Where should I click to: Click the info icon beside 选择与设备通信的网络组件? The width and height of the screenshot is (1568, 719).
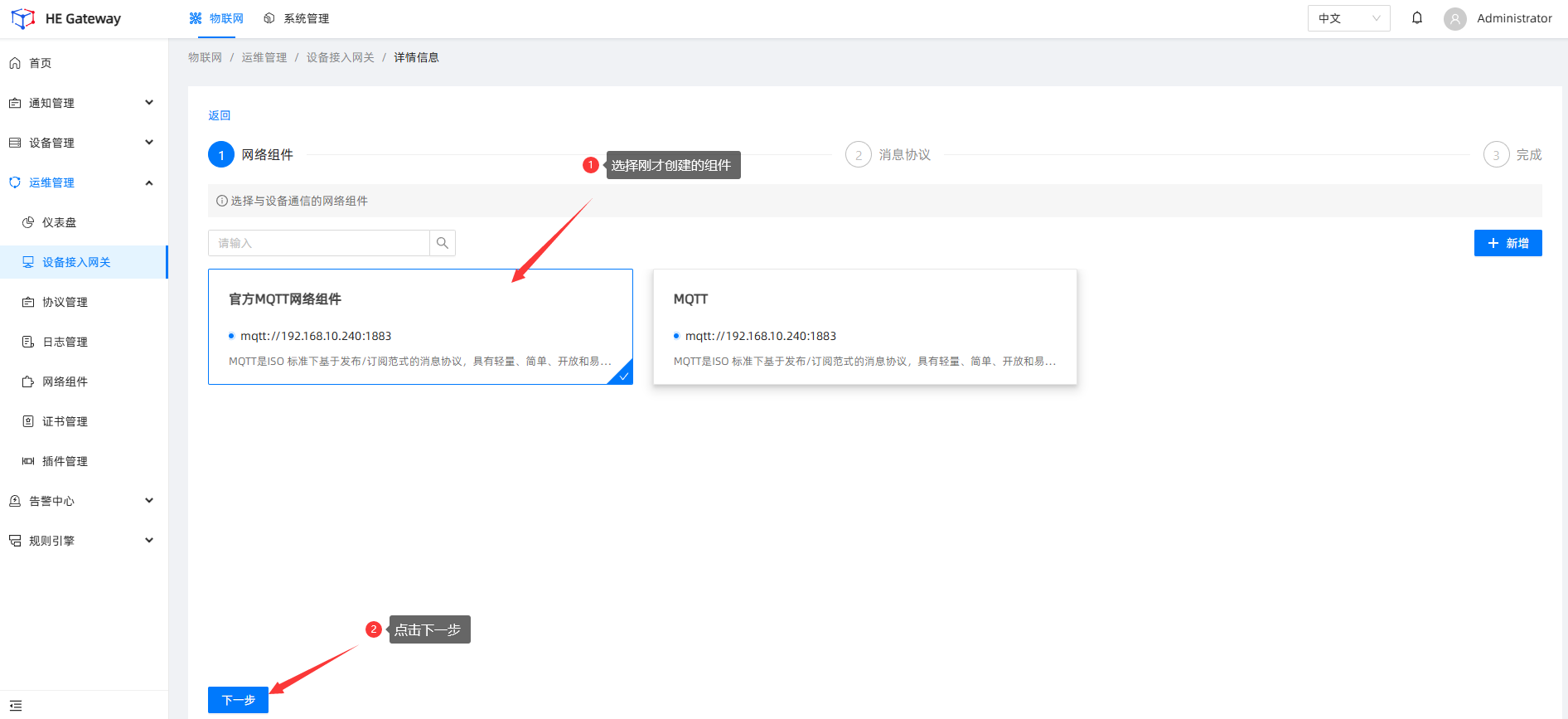[x=222, y=201]
